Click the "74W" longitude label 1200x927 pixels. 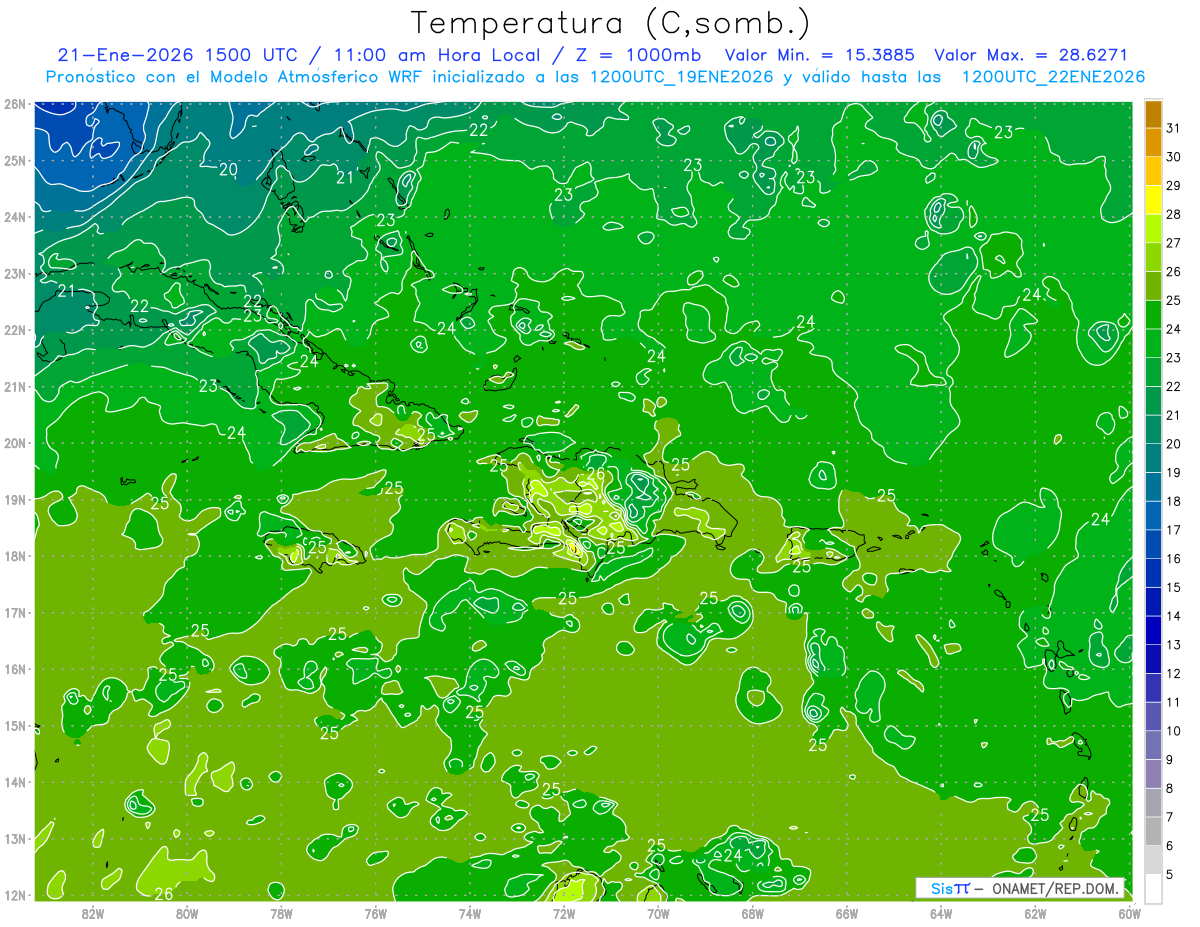(x=470, y=912)
